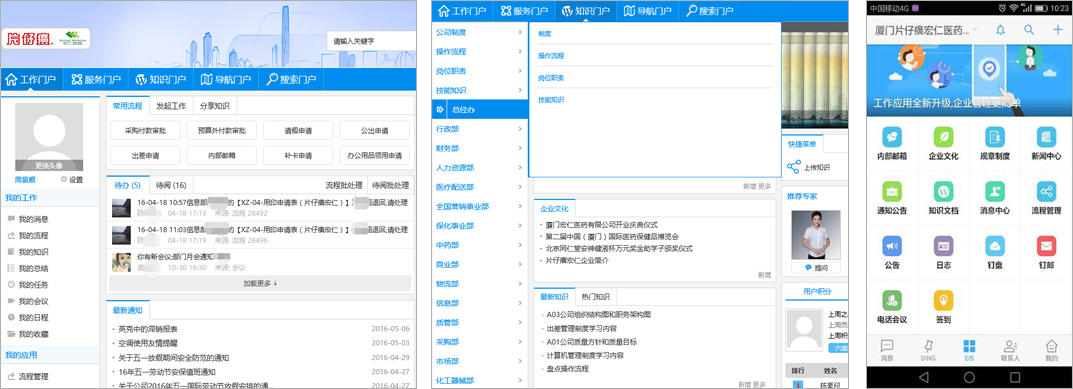Switch to 消息 in mobile bottom bar

887,350
